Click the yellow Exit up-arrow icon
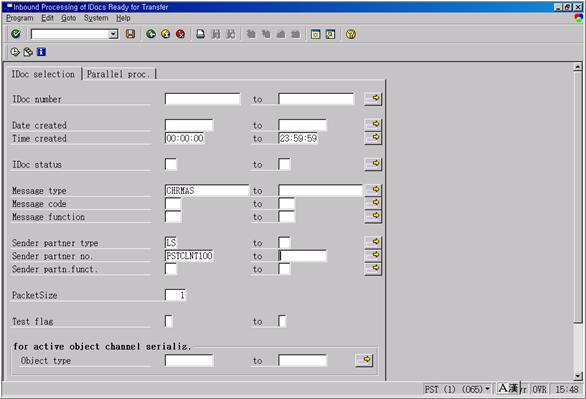Image resolution: width=586 pixels, height=399 pixels. [166, 34]
